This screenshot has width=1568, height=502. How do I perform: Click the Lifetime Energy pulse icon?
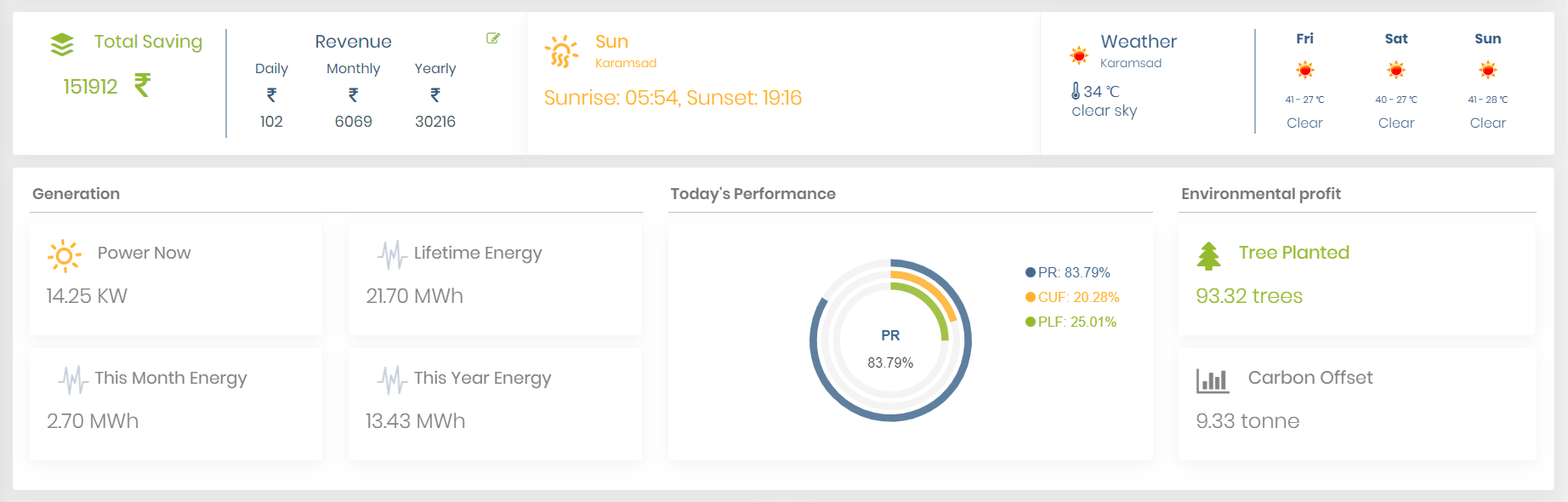(x=392, y=254)
